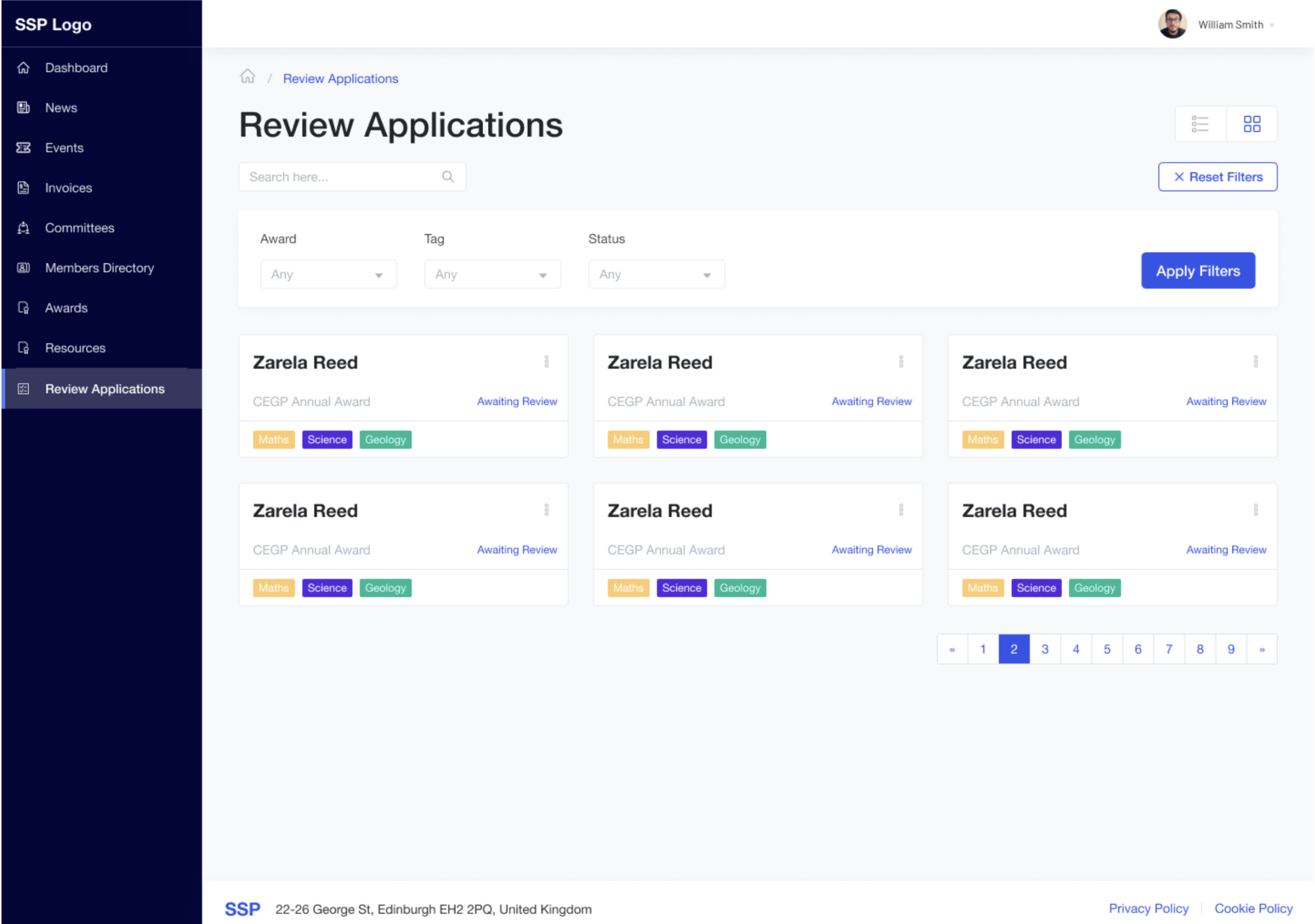This screenshot has width=1315, height=924.
Task: Expand the Award filter dropdown
Action: click(x=328, y=274)
